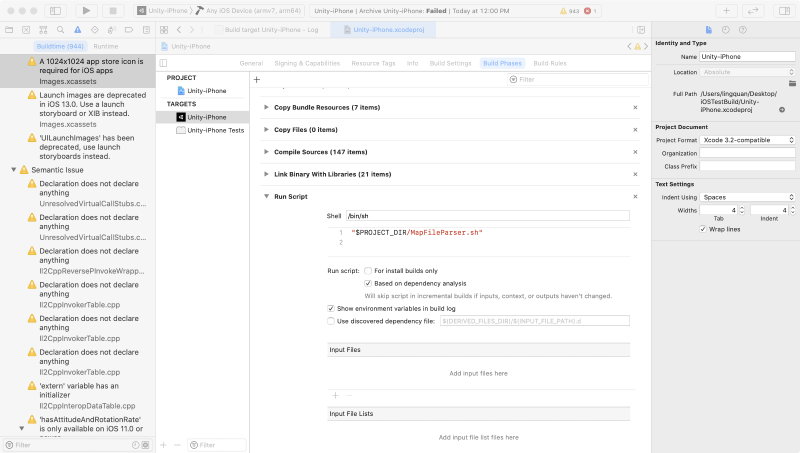Show the History inspector
Viewport: 800px width, 453px height.
coord(726,30)
